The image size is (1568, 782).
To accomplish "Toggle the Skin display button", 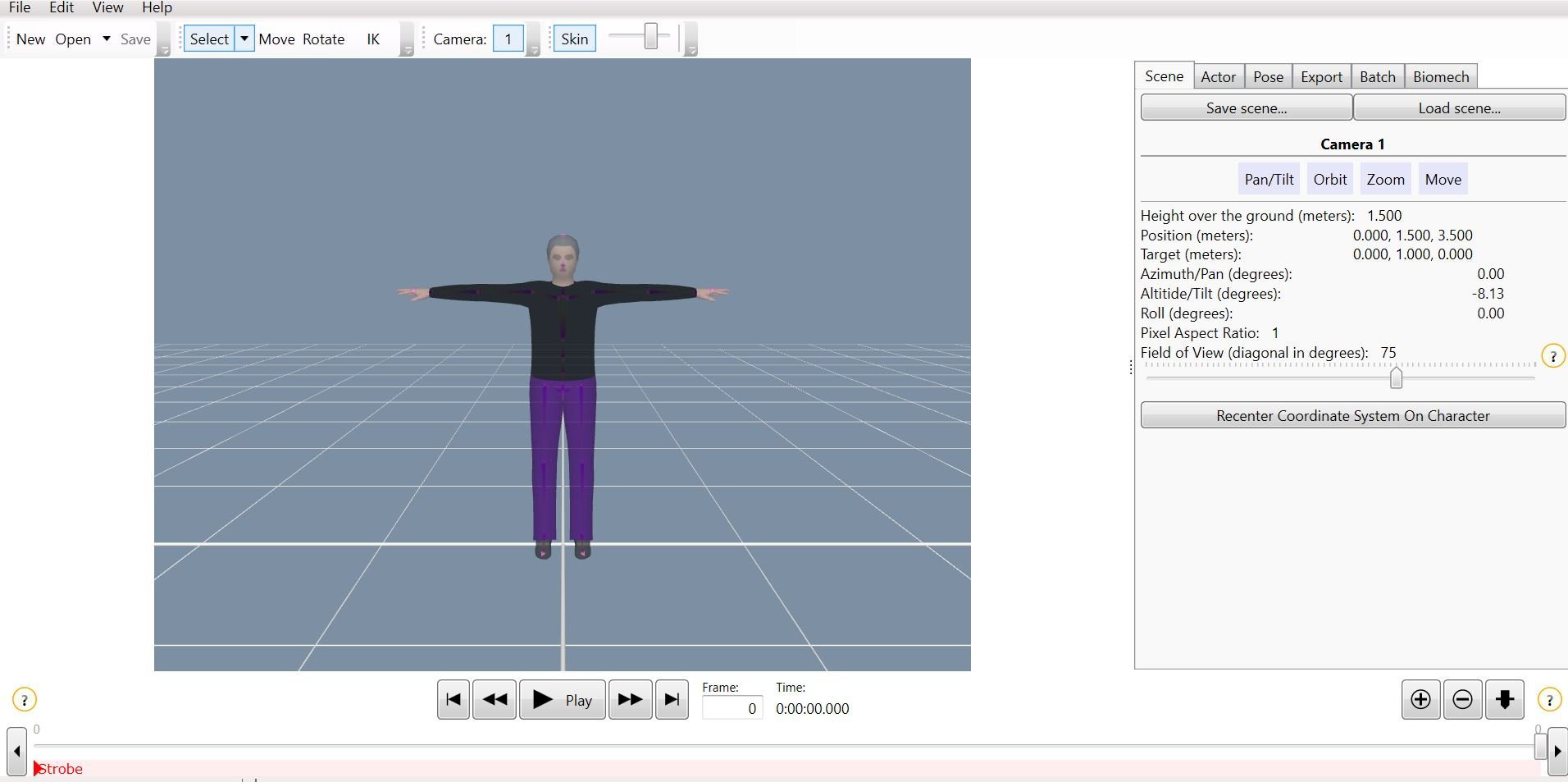I will click(x=574, y=39).
